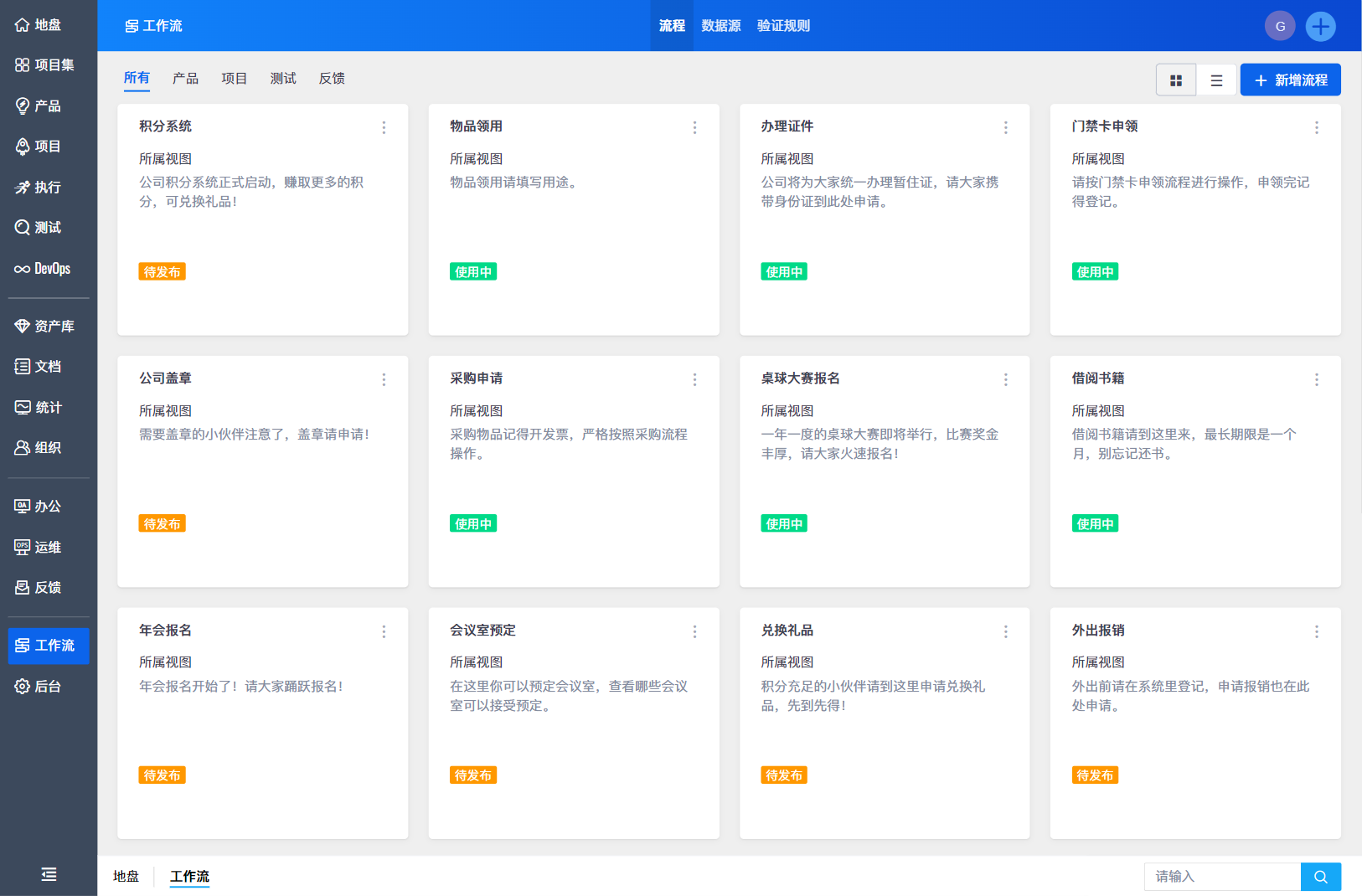This screenshot has width=1362, height=896.
Task: Click the 请输入 search field
Action: point(1222,877)
